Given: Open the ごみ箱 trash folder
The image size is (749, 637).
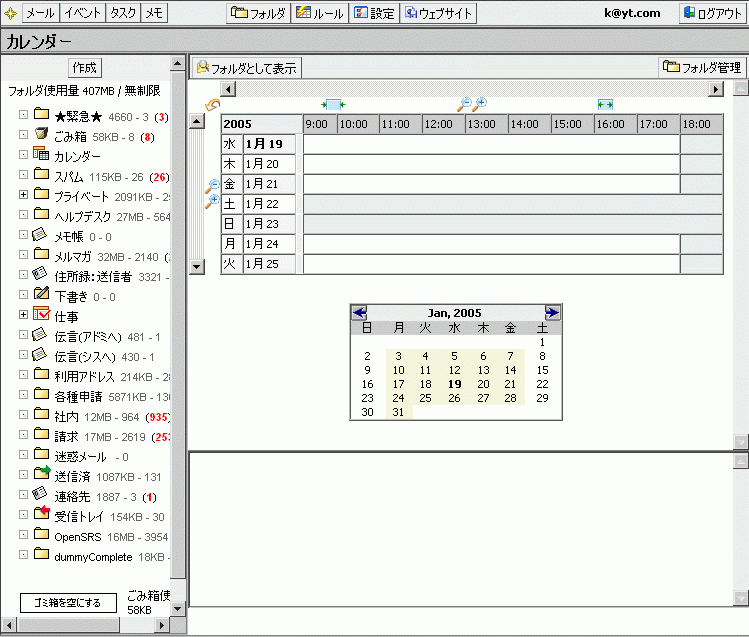Looking at the screenshot, I should tap(70, 135).
